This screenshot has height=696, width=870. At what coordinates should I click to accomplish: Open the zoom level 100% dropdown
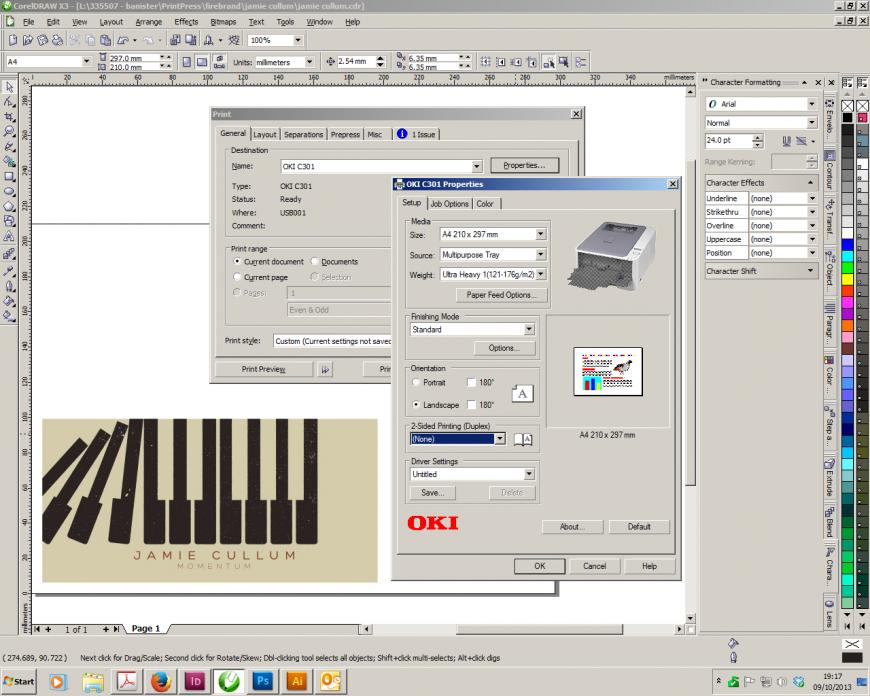(298, 40)
